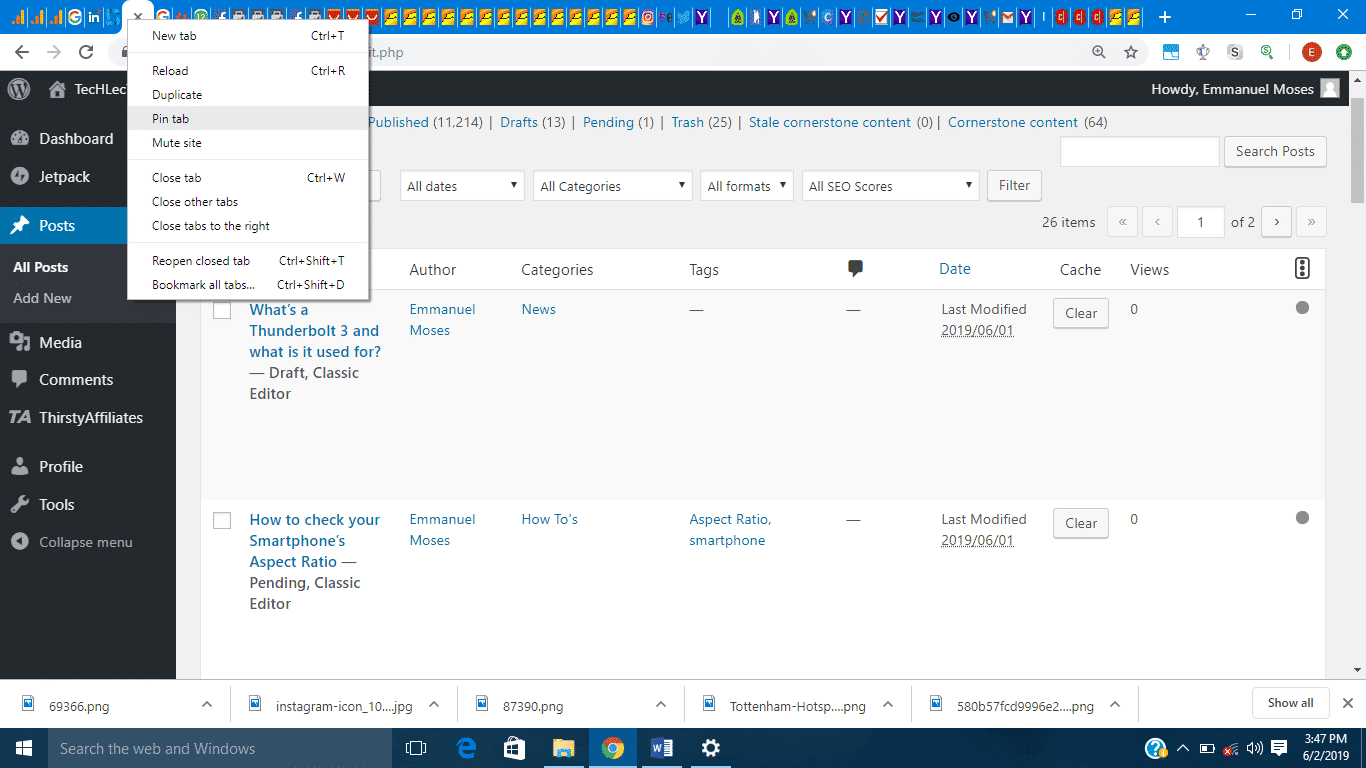Click the WordPress logo in the admin bar
Viewport: 1366px width, 768px height.
[19, 89]
